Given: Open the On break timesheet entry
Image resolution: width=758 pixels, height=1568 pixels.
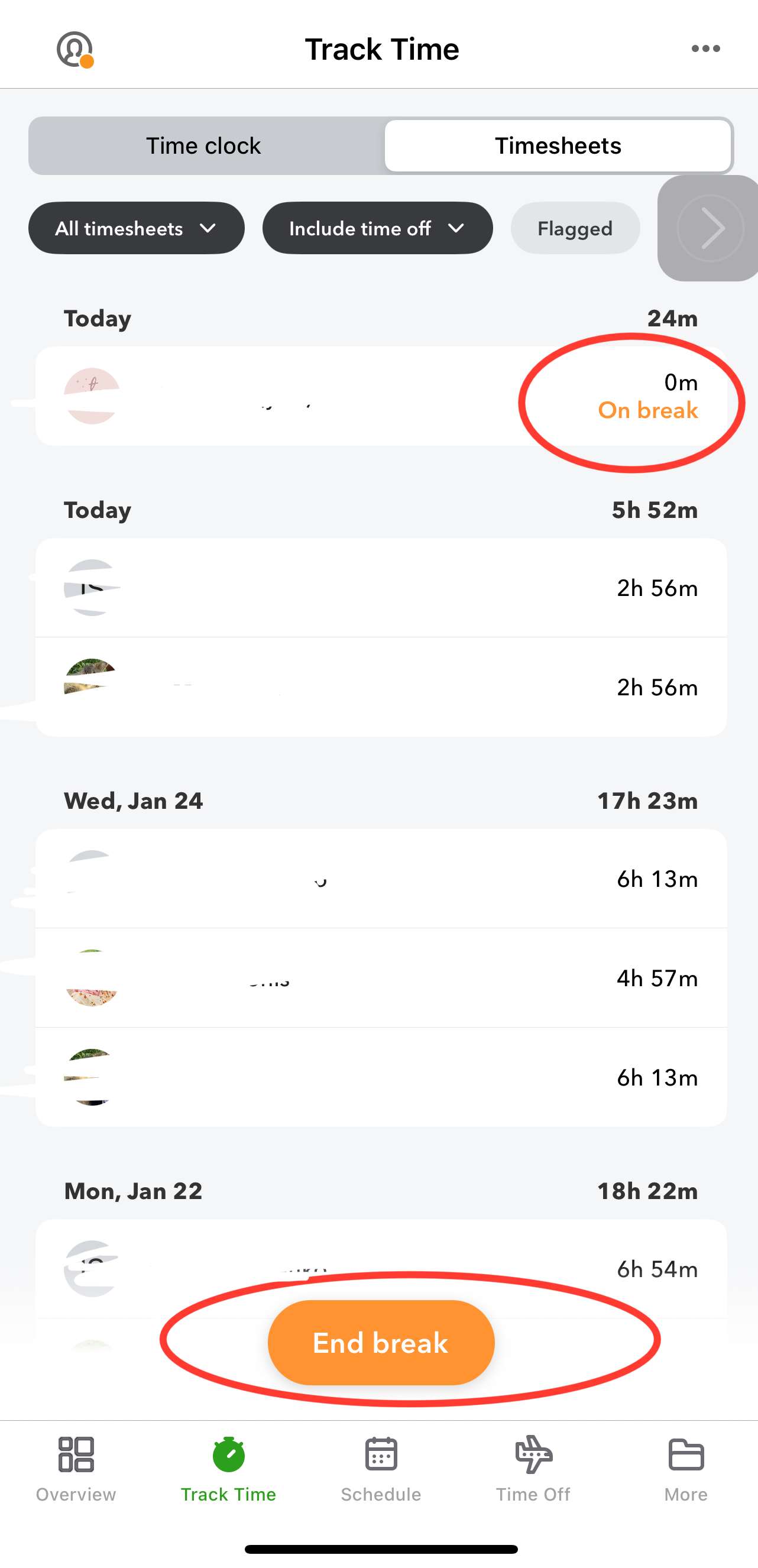Looking at the screenshot, I should tap(381, 396).
